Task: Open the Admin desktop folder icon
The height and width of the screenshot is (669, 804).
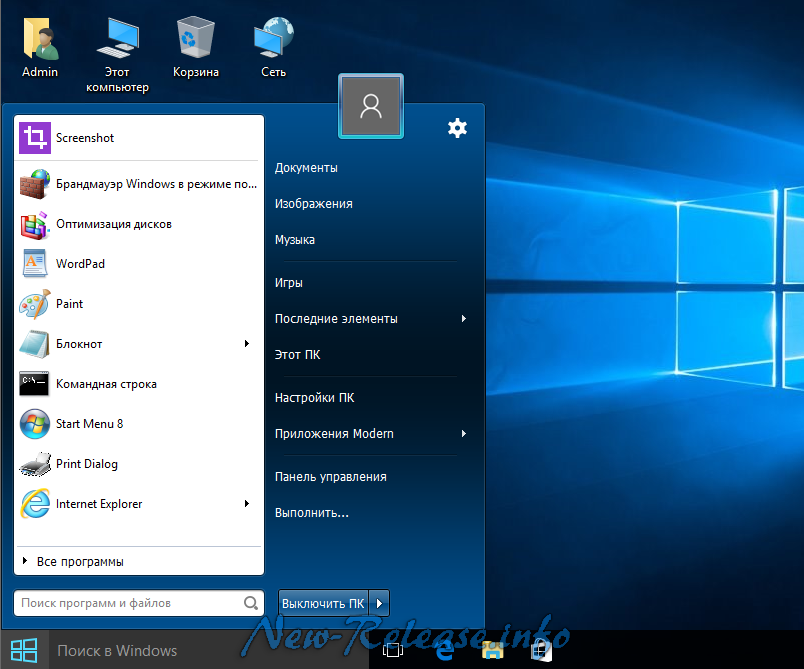Action: tap(40, 40)
